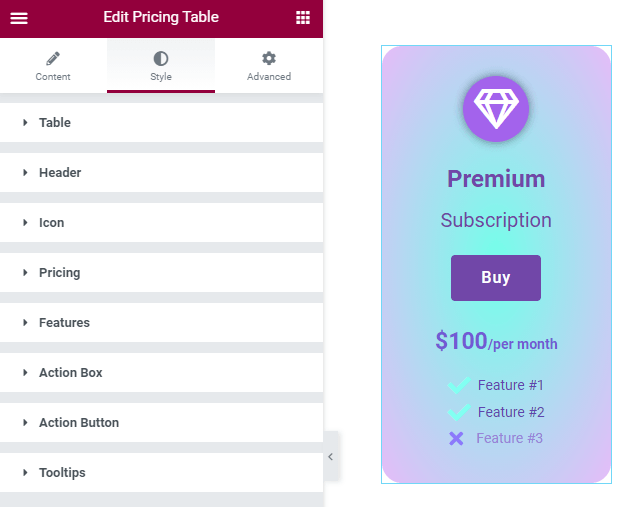Expand the Action Box section

point(162,372)
